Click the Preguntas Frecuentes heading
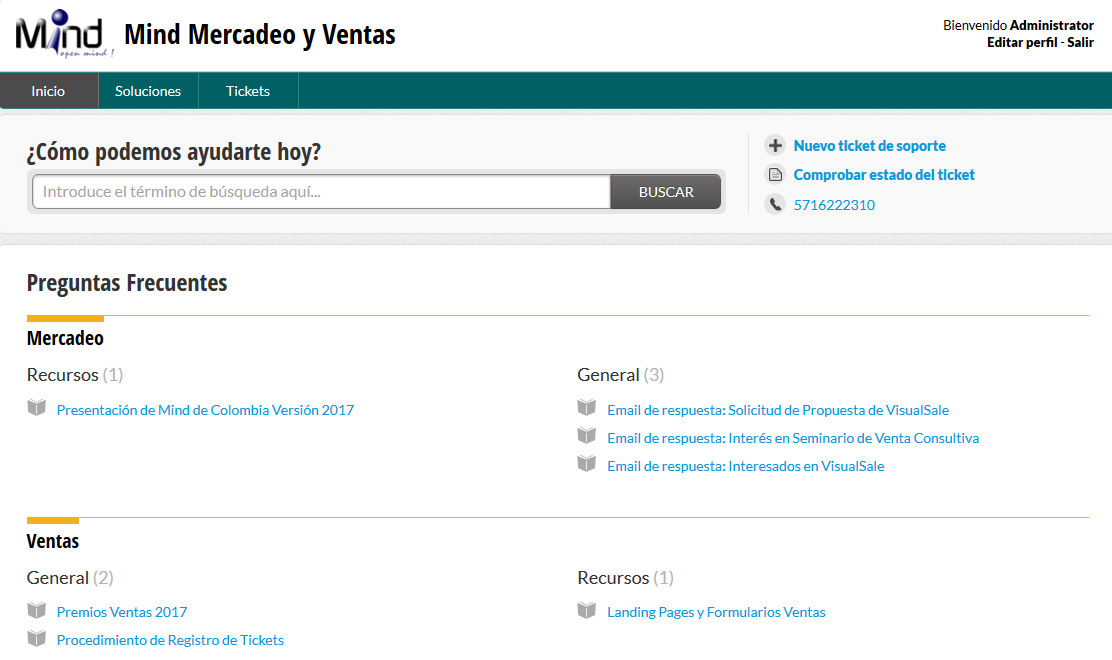This screenshot has height=660, width=1112. click(x=127, y=283)
